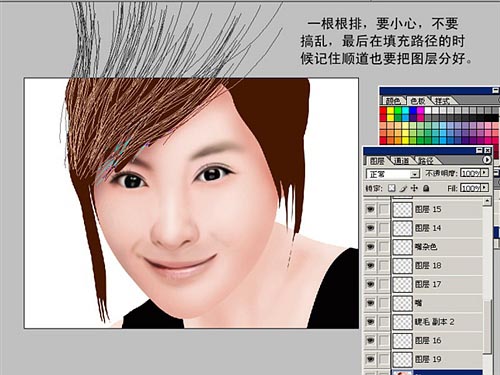Image resolution: width=500 pixels, height=375 pixels.
Task: Click the lock image pixels brush icon
Action: pyautogui.click(x=403, y=188)
